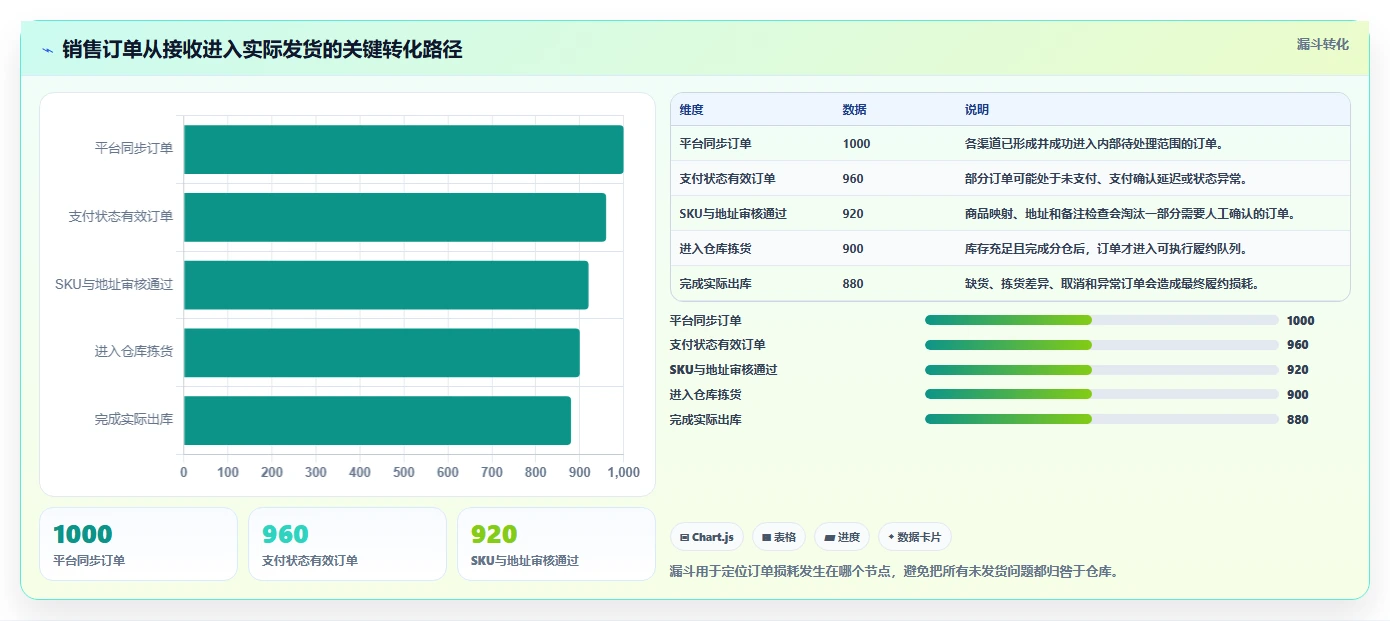The height and width of the screenshot is (621, 1390).
Task: Click the description starting with 库存充足且完成分仓后
Action: click(1106, 249)
